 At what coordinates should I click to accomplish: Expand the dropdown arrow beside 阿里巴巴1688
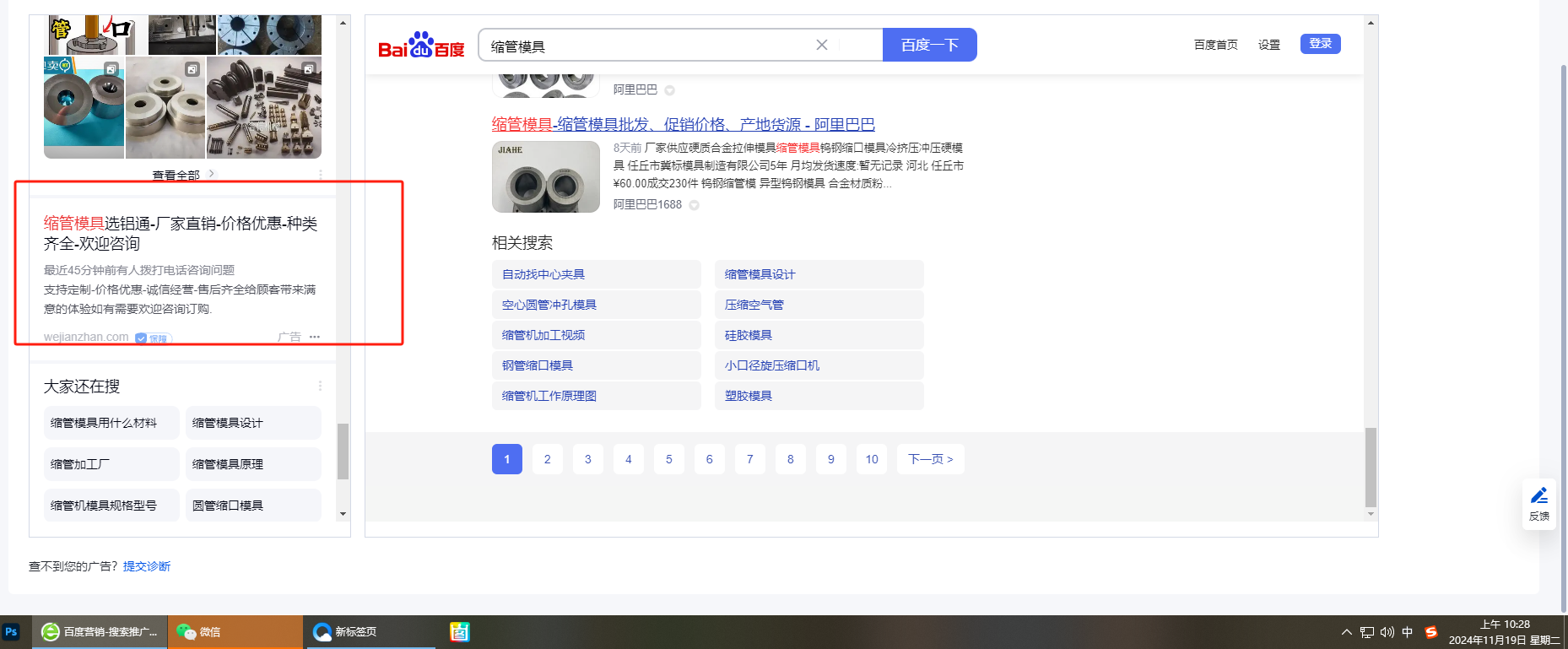tap(694, 205)
